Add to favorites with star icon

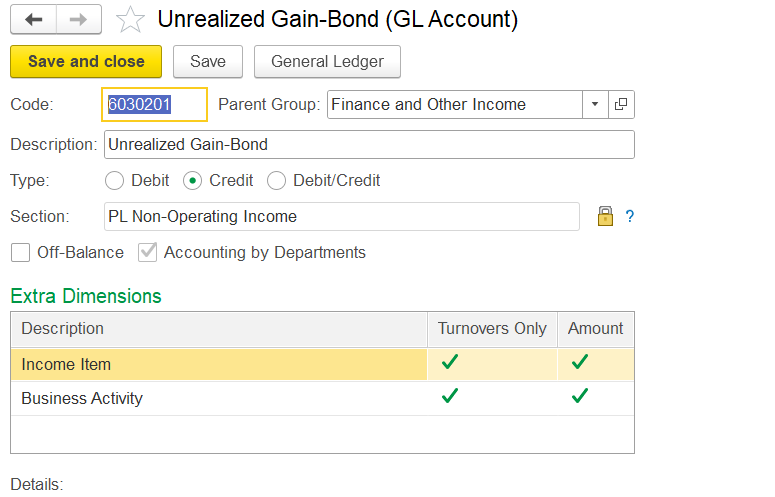(130, 20)
